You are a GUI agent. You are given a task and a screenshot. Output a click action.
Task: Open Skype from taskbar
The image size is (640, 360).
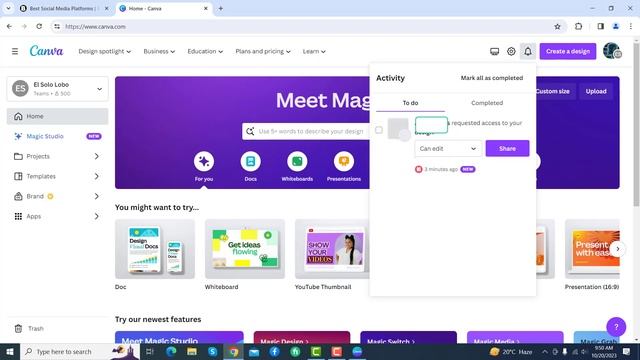(x=213, y=351)
